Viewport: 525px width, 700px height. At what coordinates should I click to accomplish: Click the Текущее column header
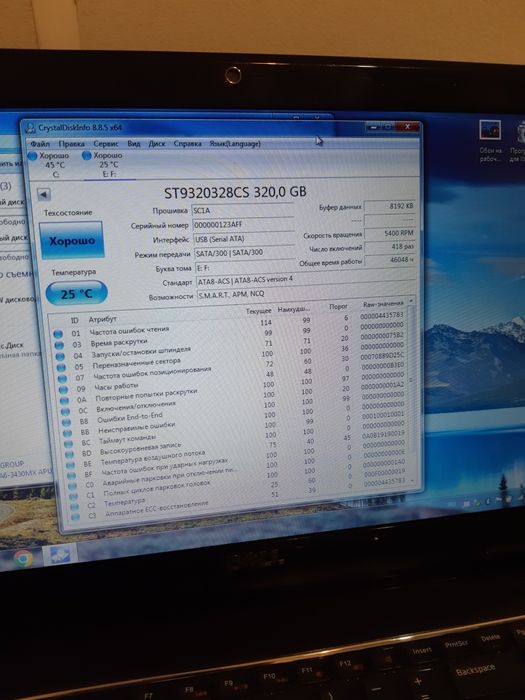(x=258, y=311)
